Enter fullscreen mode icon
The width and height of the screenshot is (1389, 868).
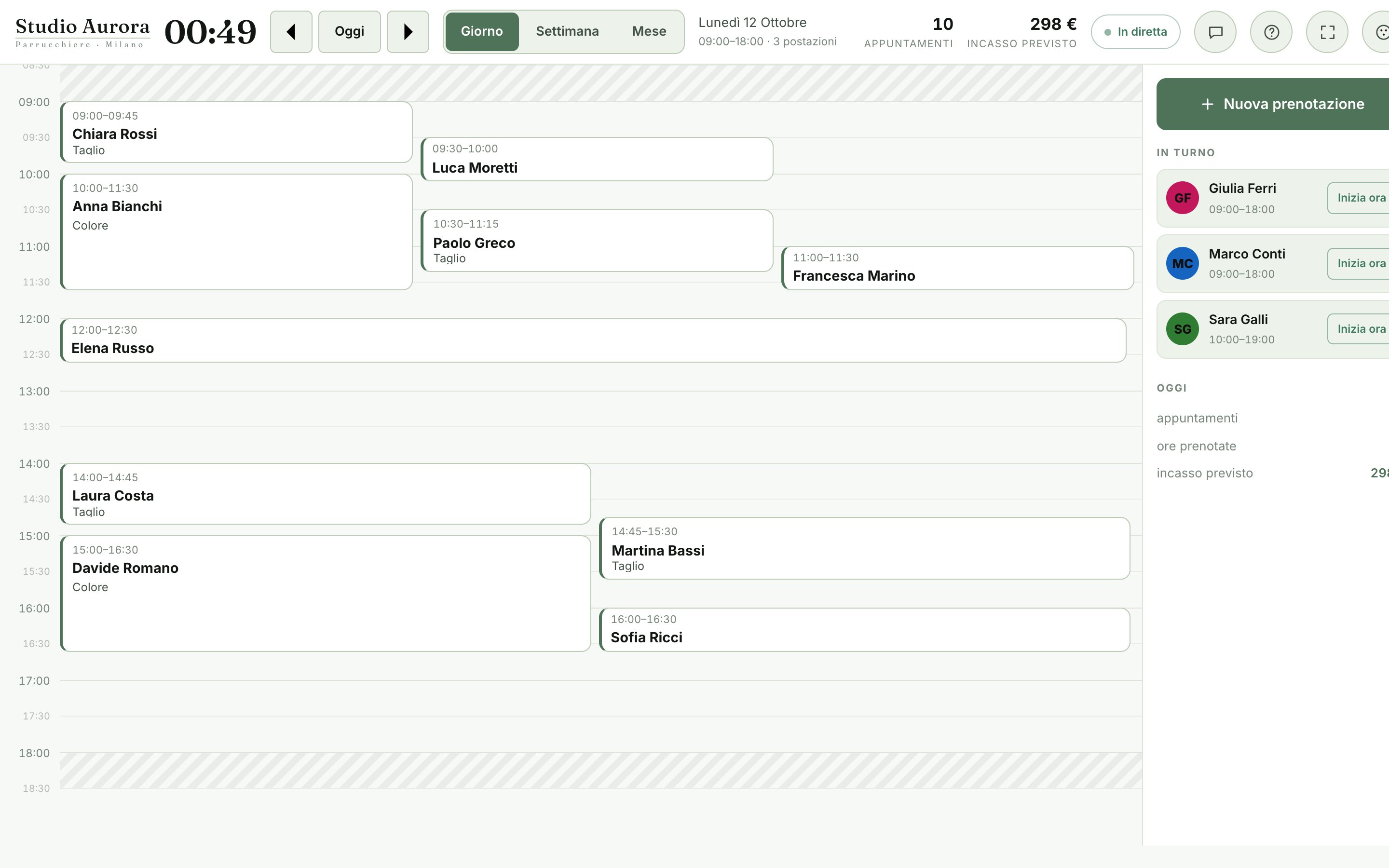[x=1327, y=31]
